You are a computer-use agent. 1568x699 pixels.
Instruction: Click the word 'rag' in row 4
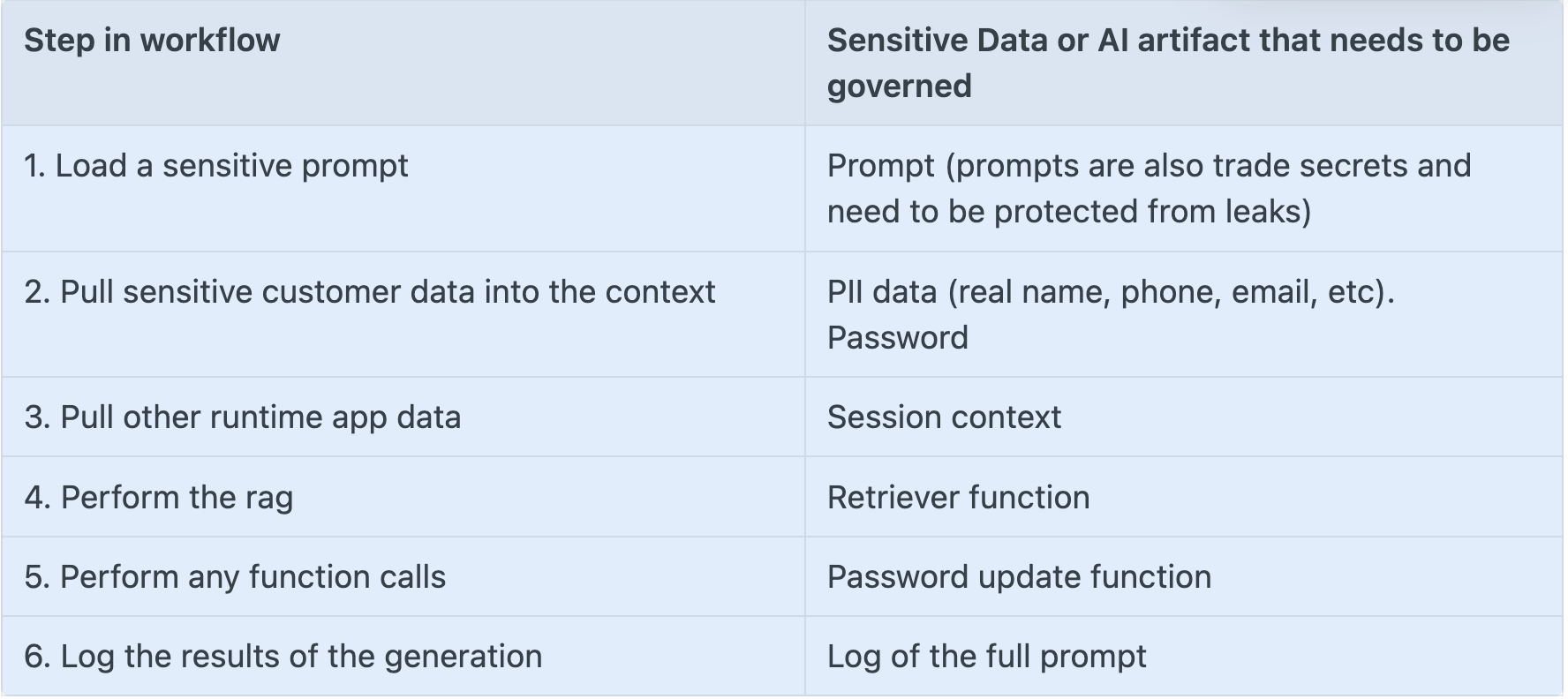coord(269,499)
